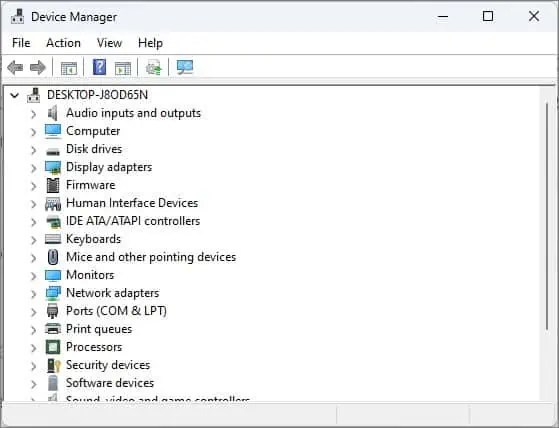Screen dimensions: 559x428
Task: Expand Audio inputs and outputs chevron
Action: (x=33, y=114)
